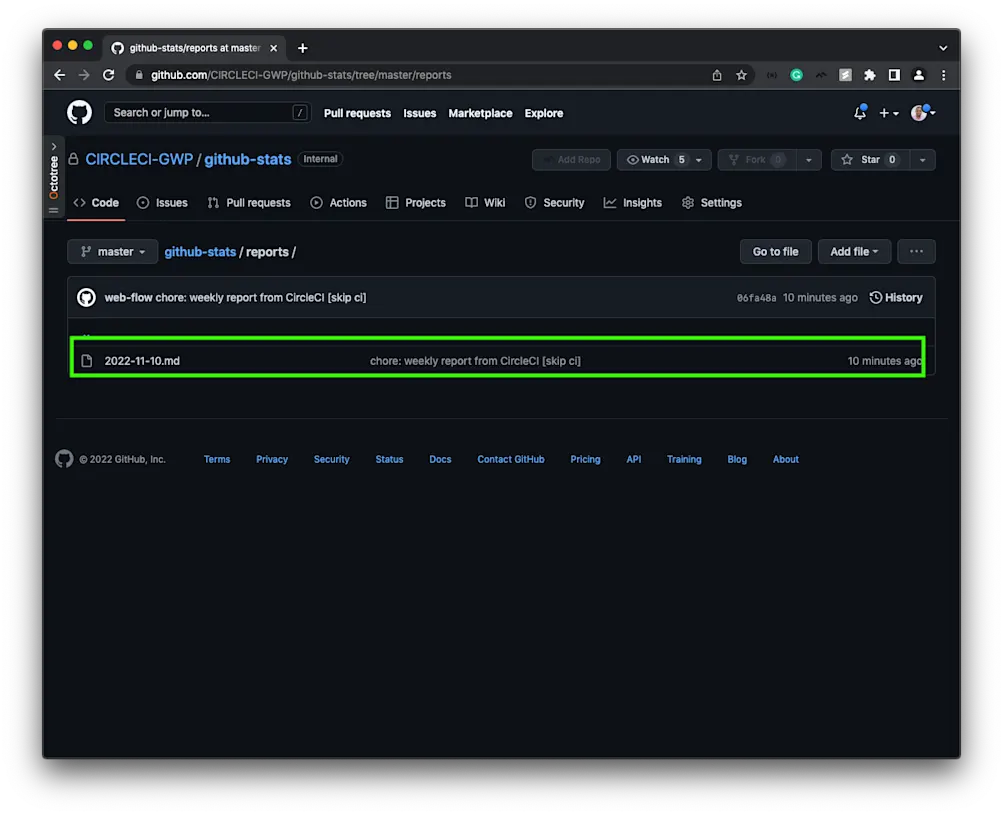Viewport: 1003px width, 815px height.
Task: Expand the tab search chevron
Action: pos(943,48)
